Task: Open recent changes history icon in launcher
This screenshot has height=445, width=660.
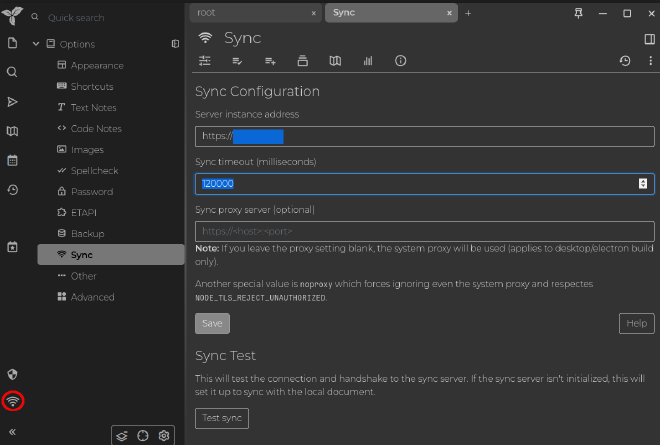Action: click(13, 189)
